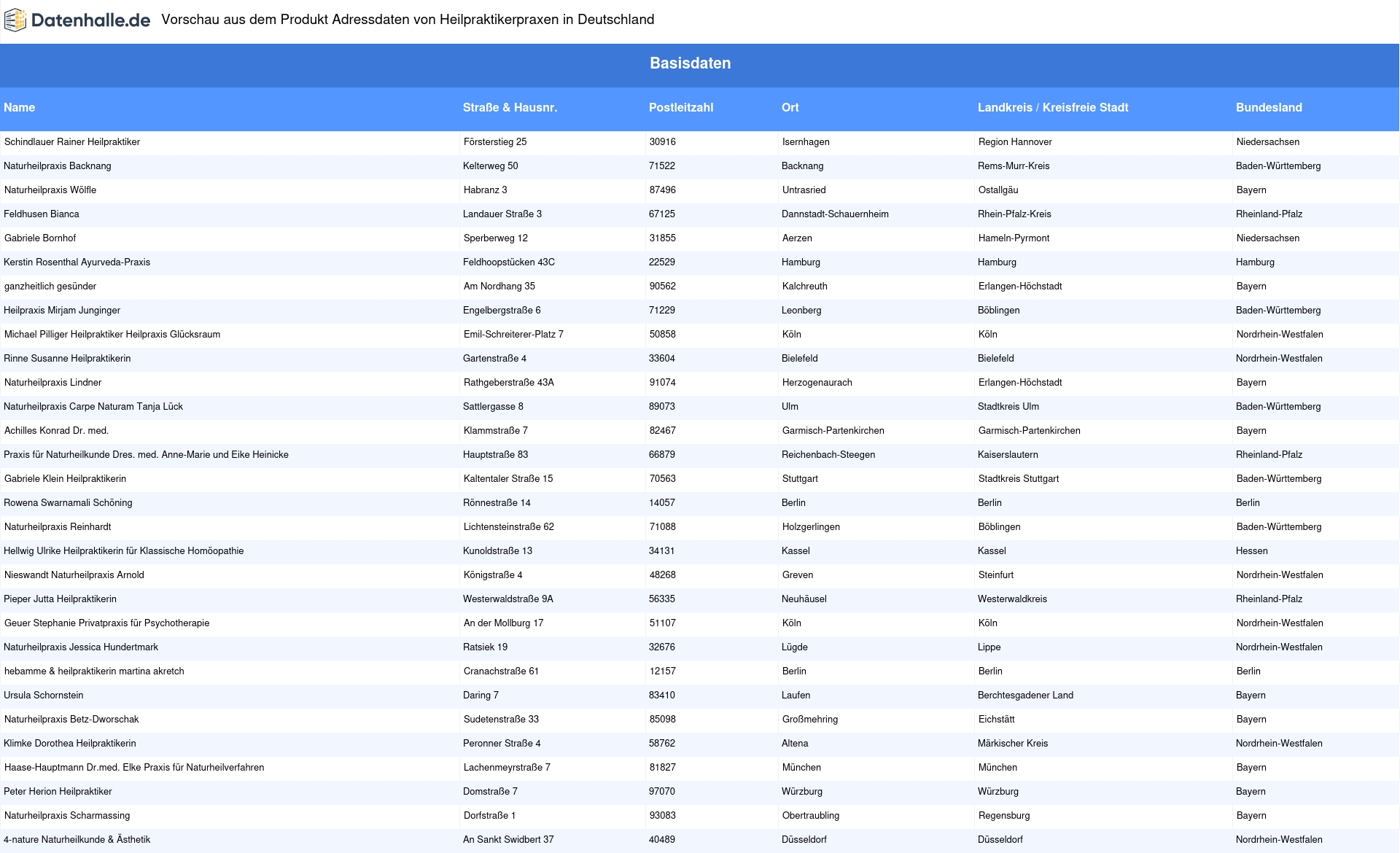Screen dimensions: 1400x853
Task: Select Rinne Susanne Heilpraktikerin name
Action: point(67,359)
